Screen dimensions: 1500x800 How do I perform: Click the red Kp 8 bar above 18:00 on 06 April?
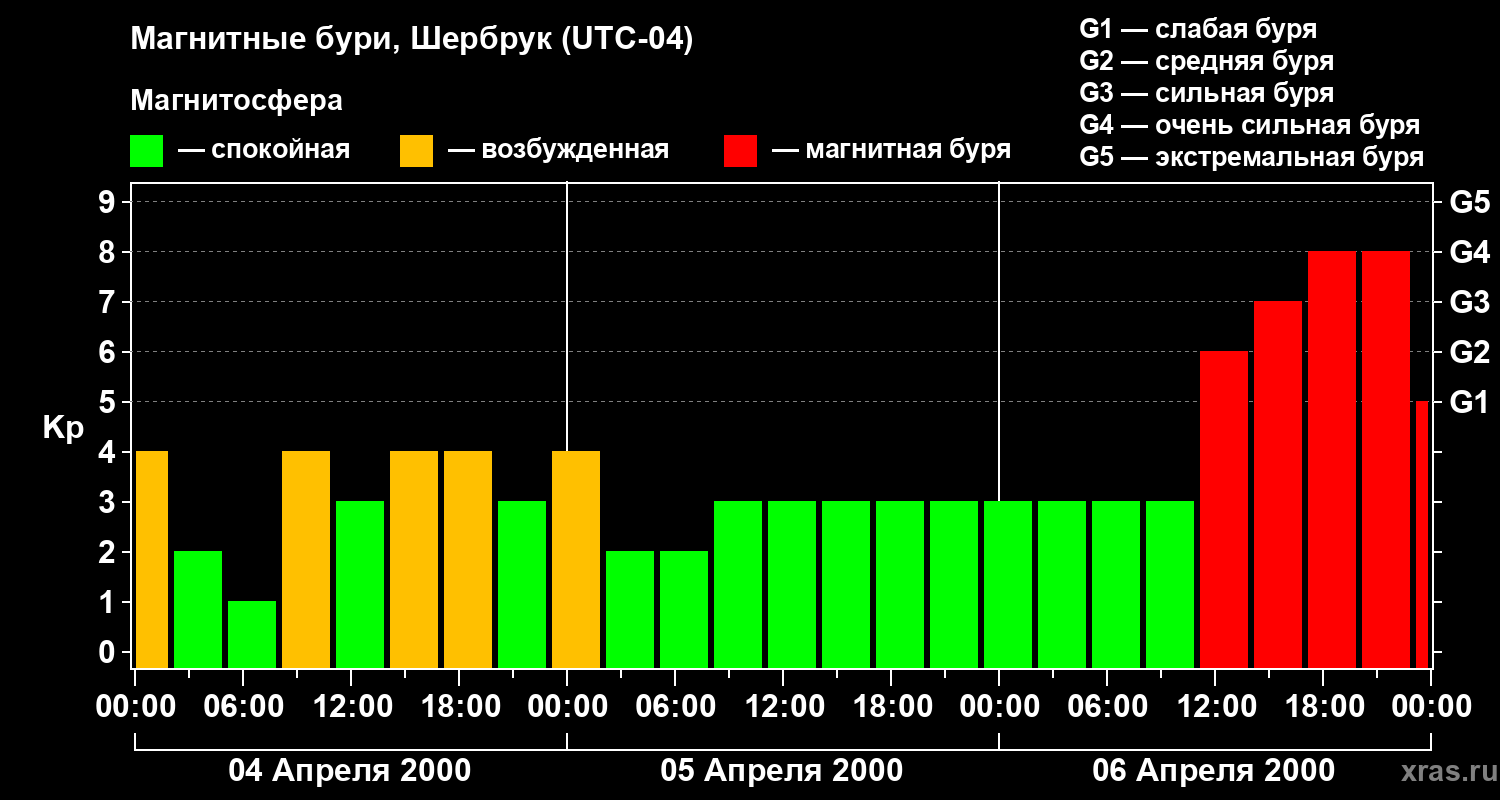click(1332, 459)
